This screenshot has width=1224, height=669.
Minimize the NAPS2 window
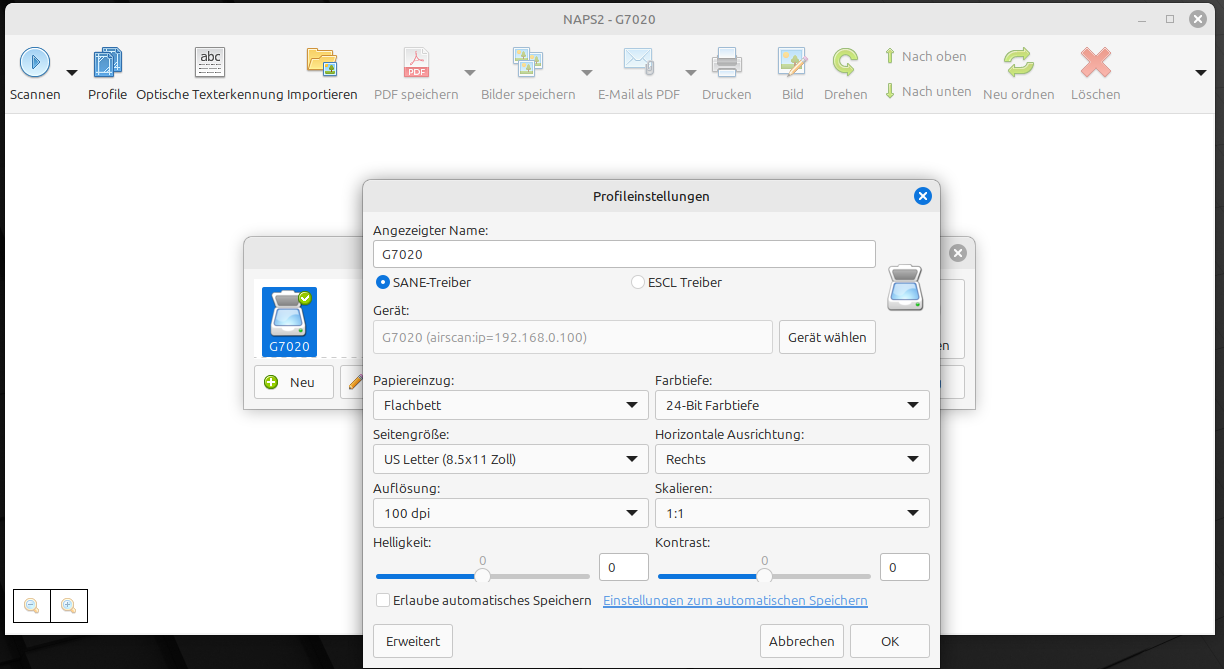[1144, 19]
